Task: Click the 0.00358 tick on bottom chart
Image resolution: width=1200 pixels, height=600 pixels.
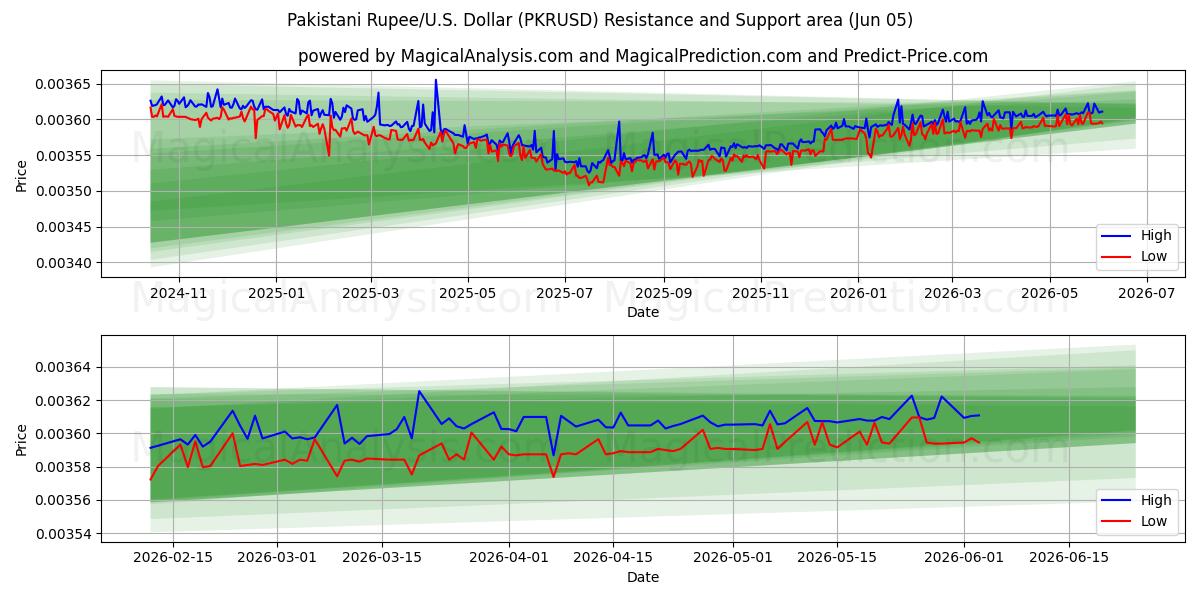Action: point(65,467)
